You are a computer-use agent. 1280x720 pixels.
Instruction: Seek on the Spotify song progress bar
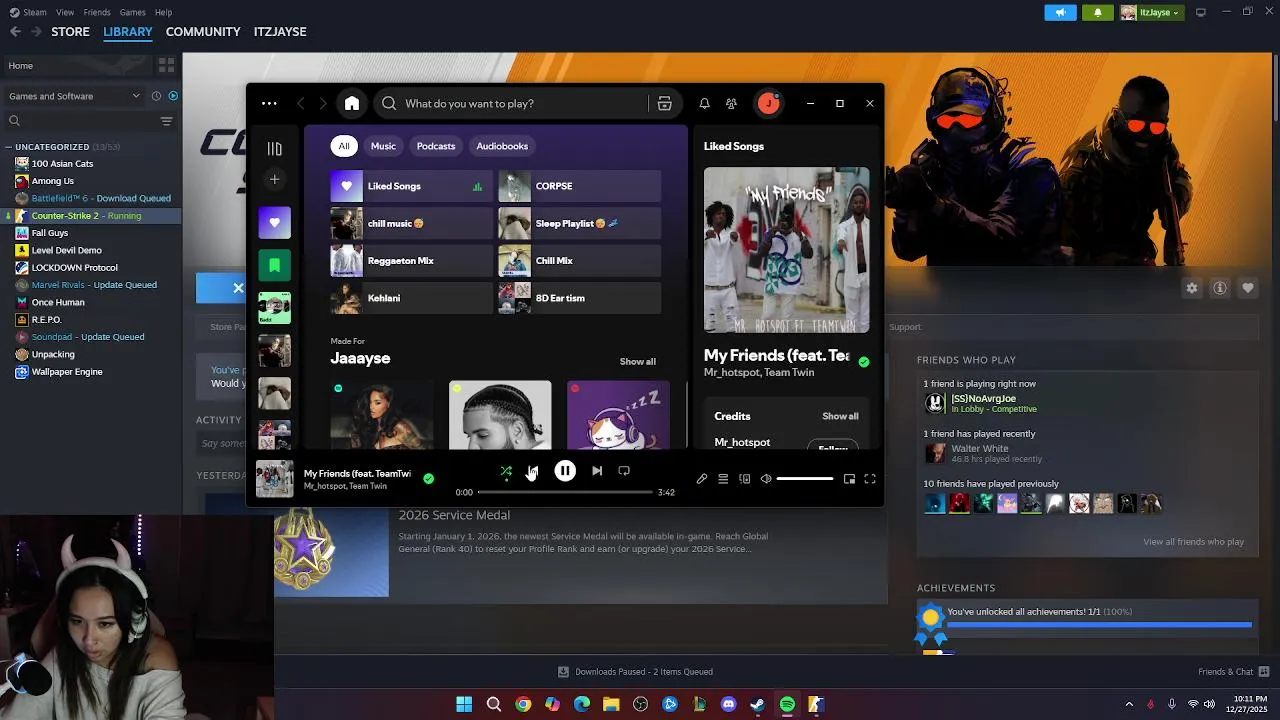[565, 492]
